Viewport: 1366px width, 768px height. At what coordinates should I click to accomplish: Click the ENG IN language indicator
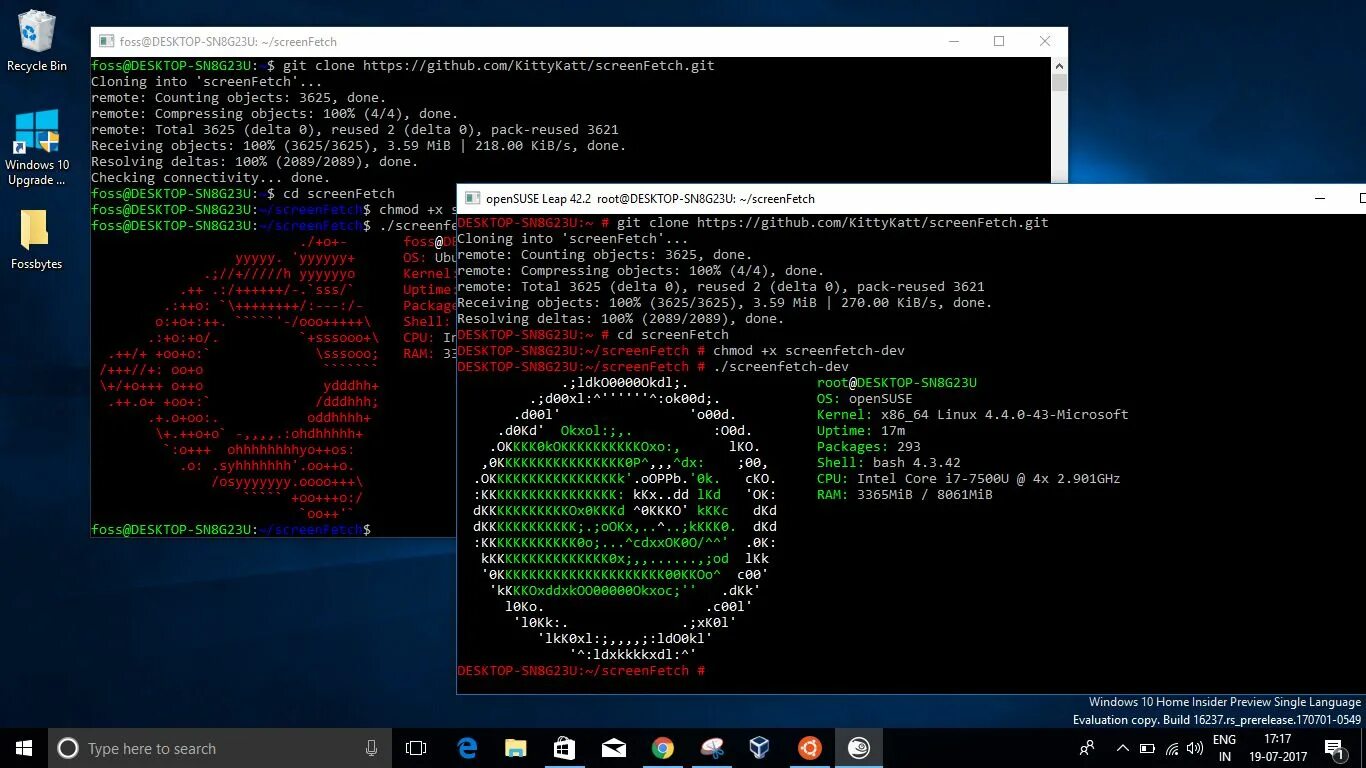(1224, 748)
